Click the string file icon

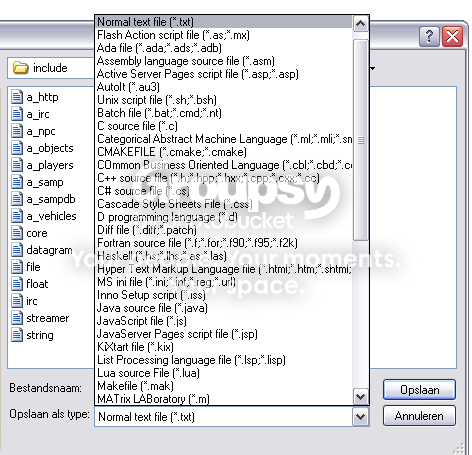17,335
